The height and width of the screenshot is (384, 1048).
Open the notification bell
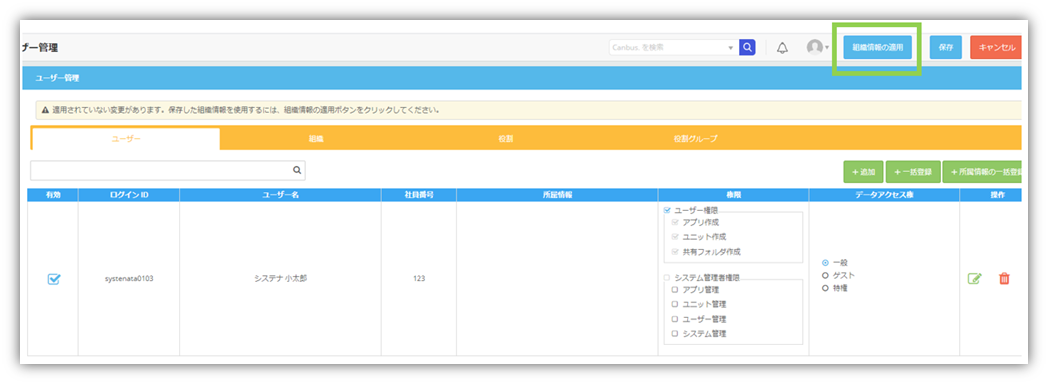tap(782, 47)
